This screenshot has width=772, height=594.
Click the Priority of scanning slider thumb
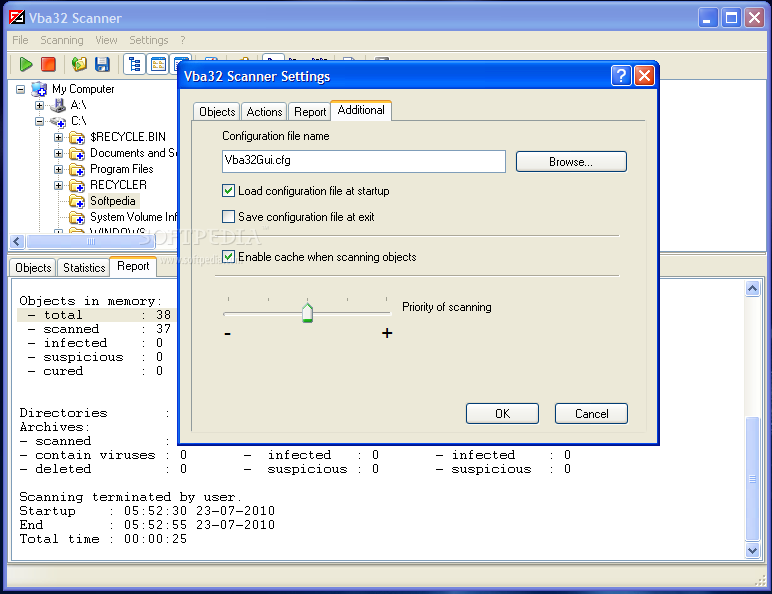[307, 313]
